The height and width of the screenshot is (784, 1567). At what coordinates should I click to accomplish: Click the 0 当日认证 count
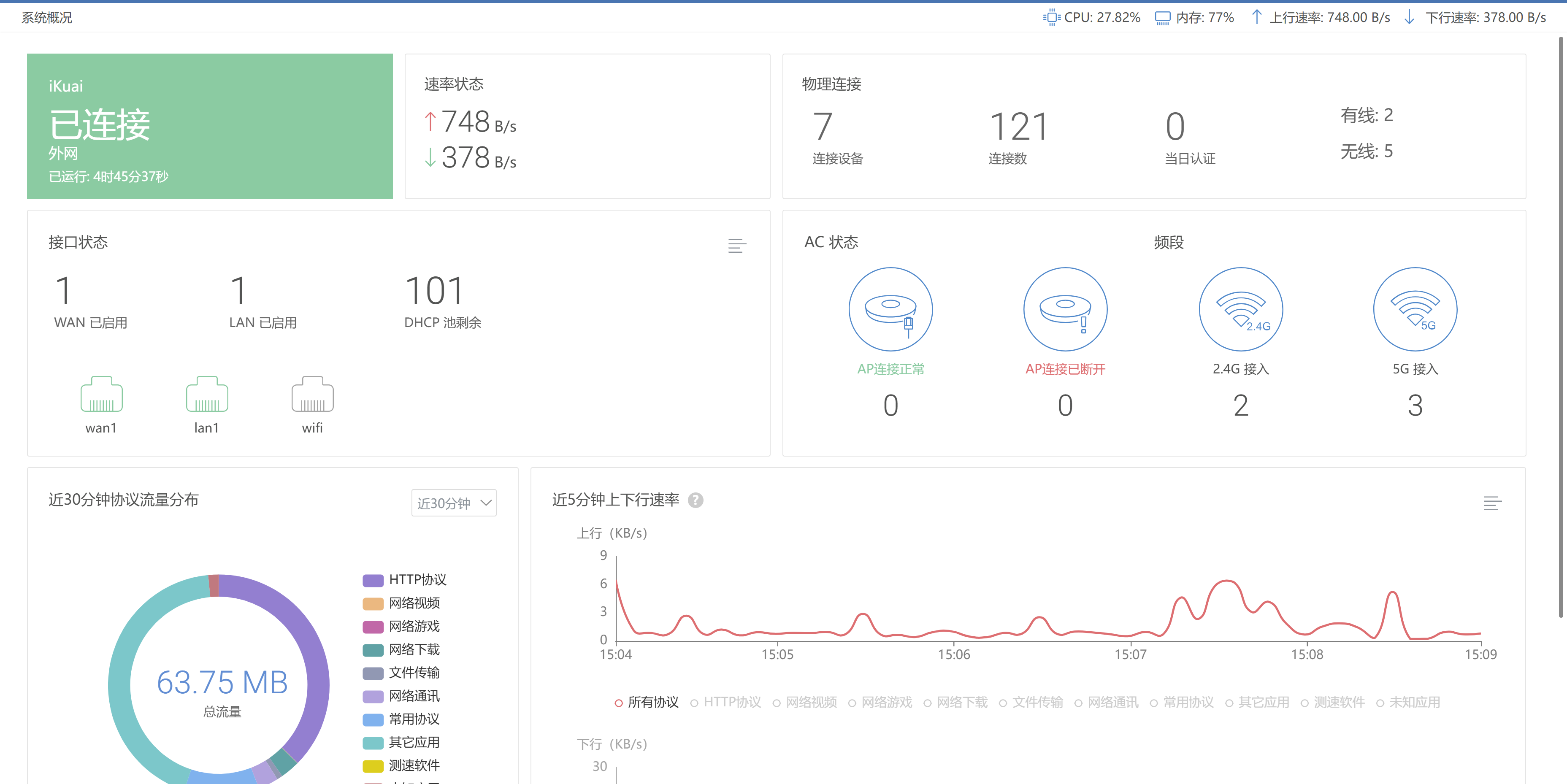[1175, 127]
